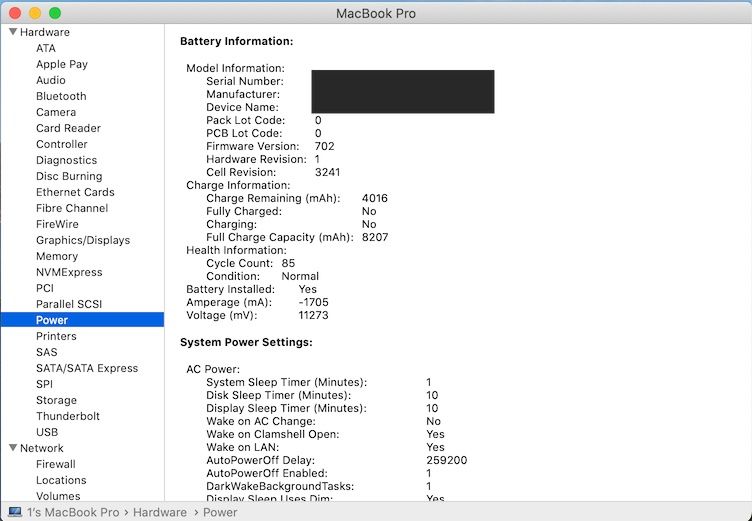The height and width of the screenshot is (521, 752).
Task: Select Firewall under Network
Action: (x=56, y=464)
